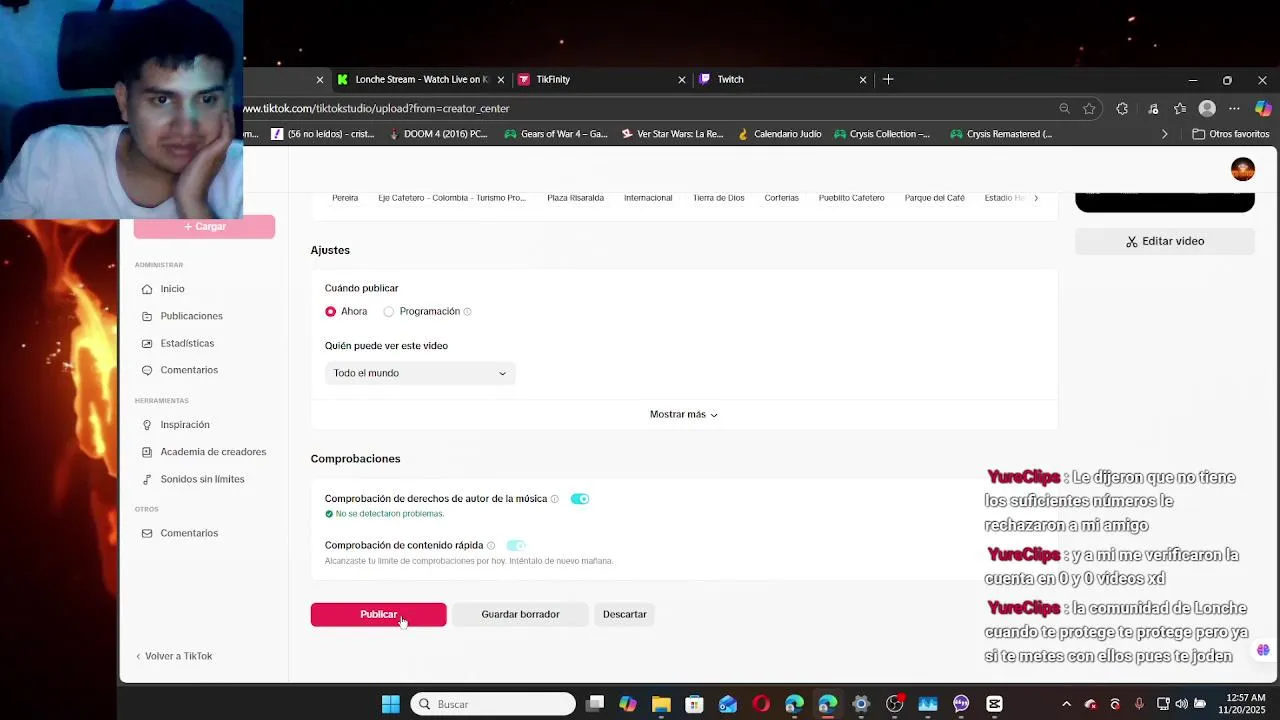
Task: Click the volume icon in system tray
Action: tap(1181, 704)
